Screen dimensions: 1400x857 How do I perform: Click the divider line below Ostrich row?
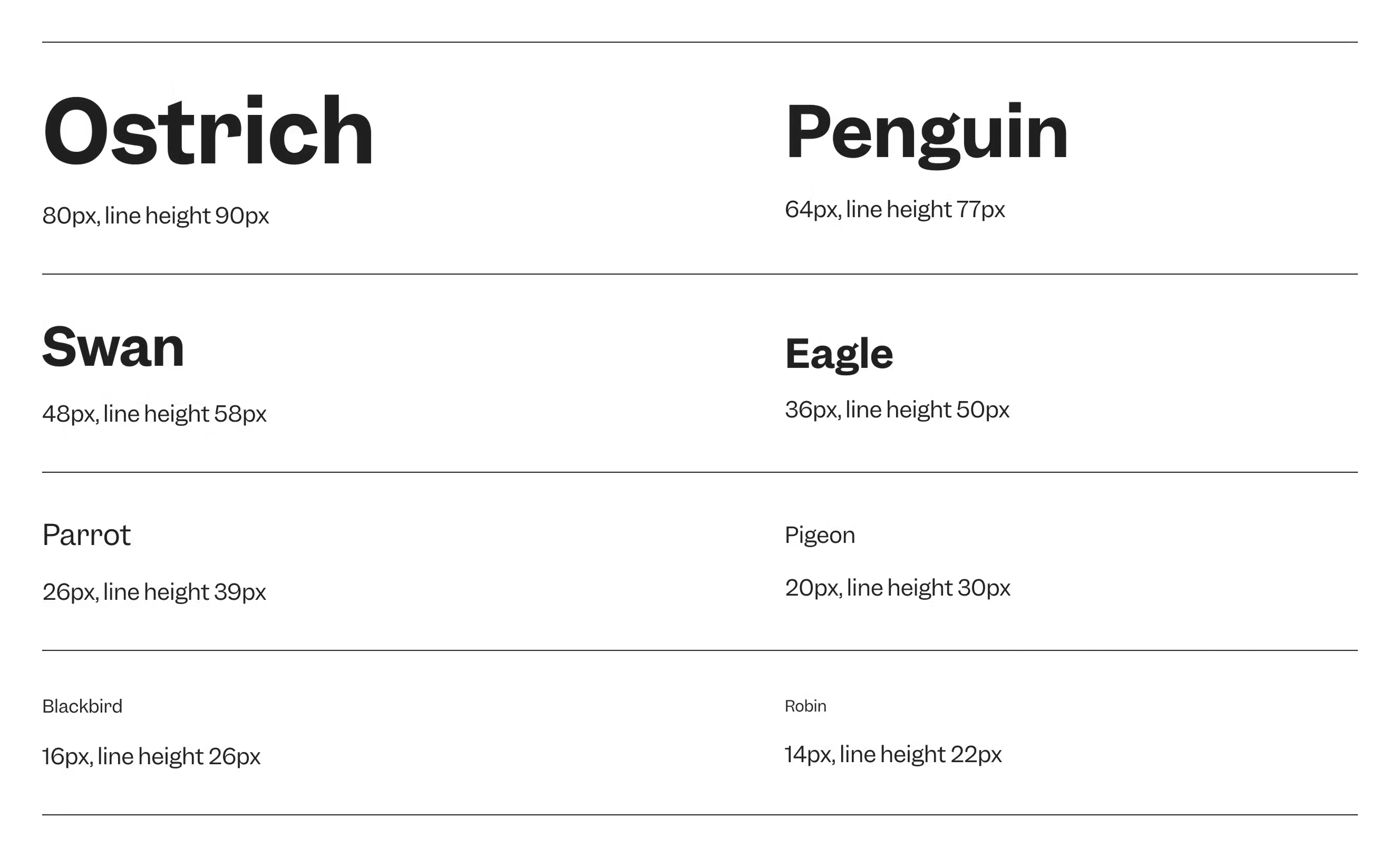(700, 274)
